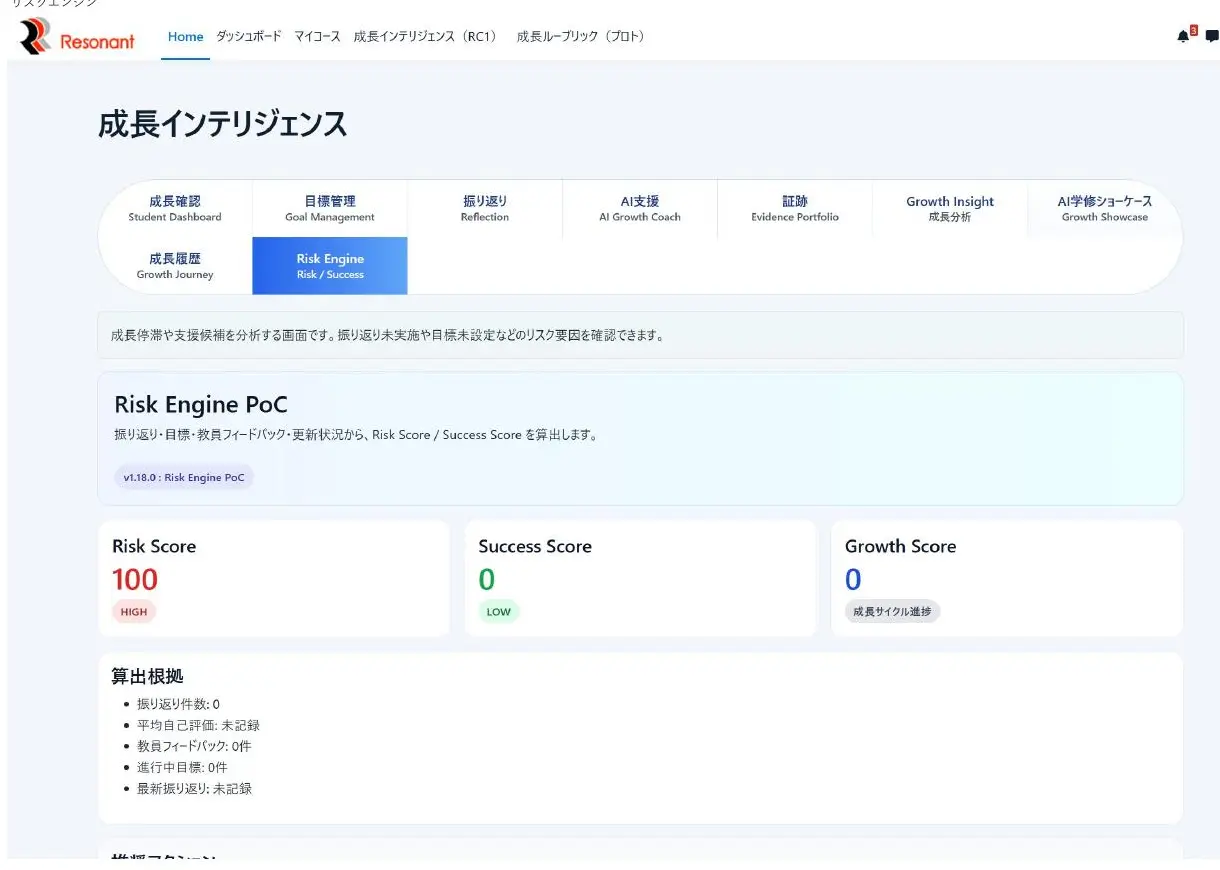Select the 振り返り Reflection tab
1220x870 pixels.
click(485, 208)
